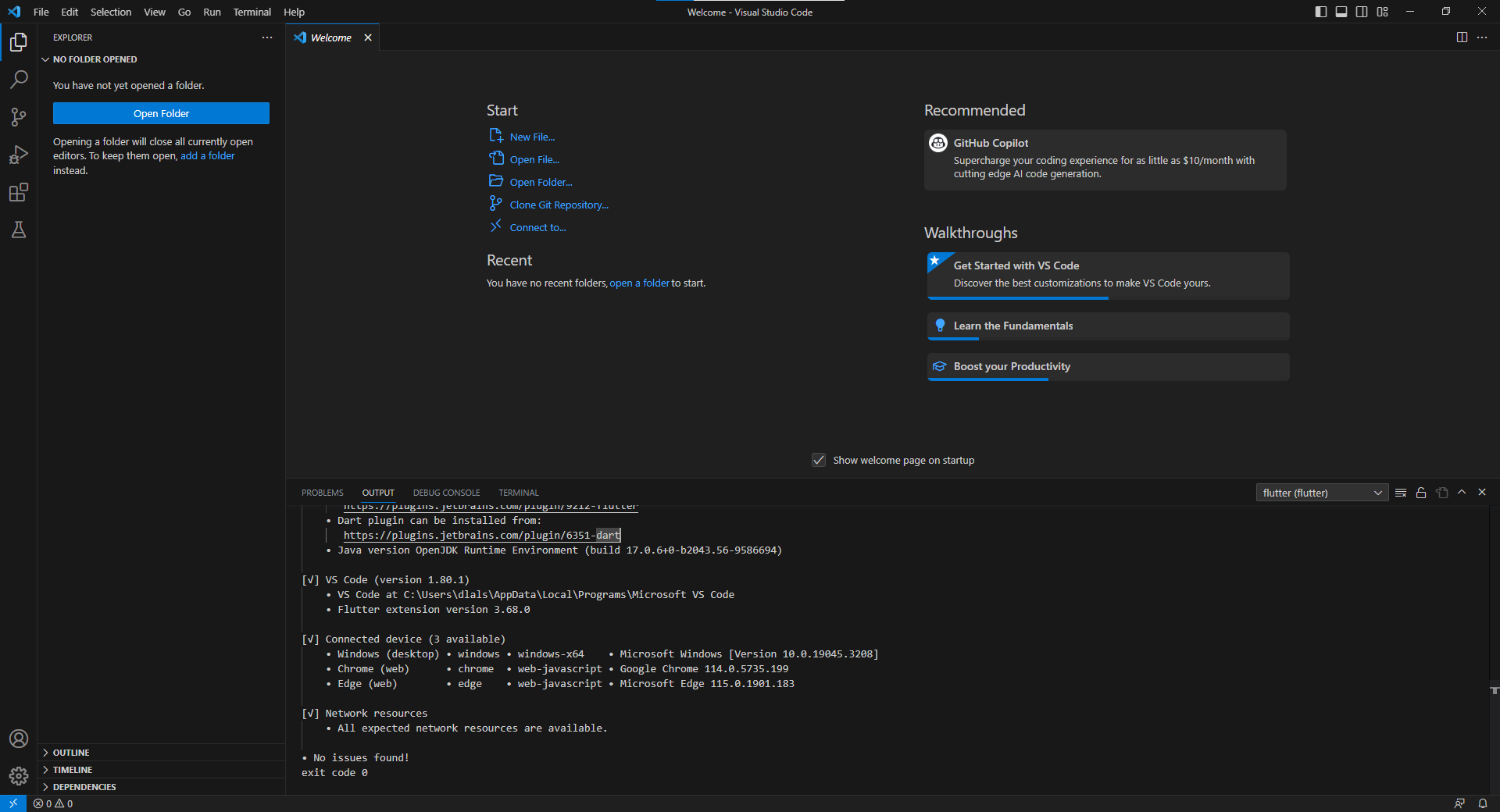Image resolution: width=1500 pixels, height=812 pixels.
Task: Toggle secondary side bar layout icon
Action: (x=1362, y=12)
